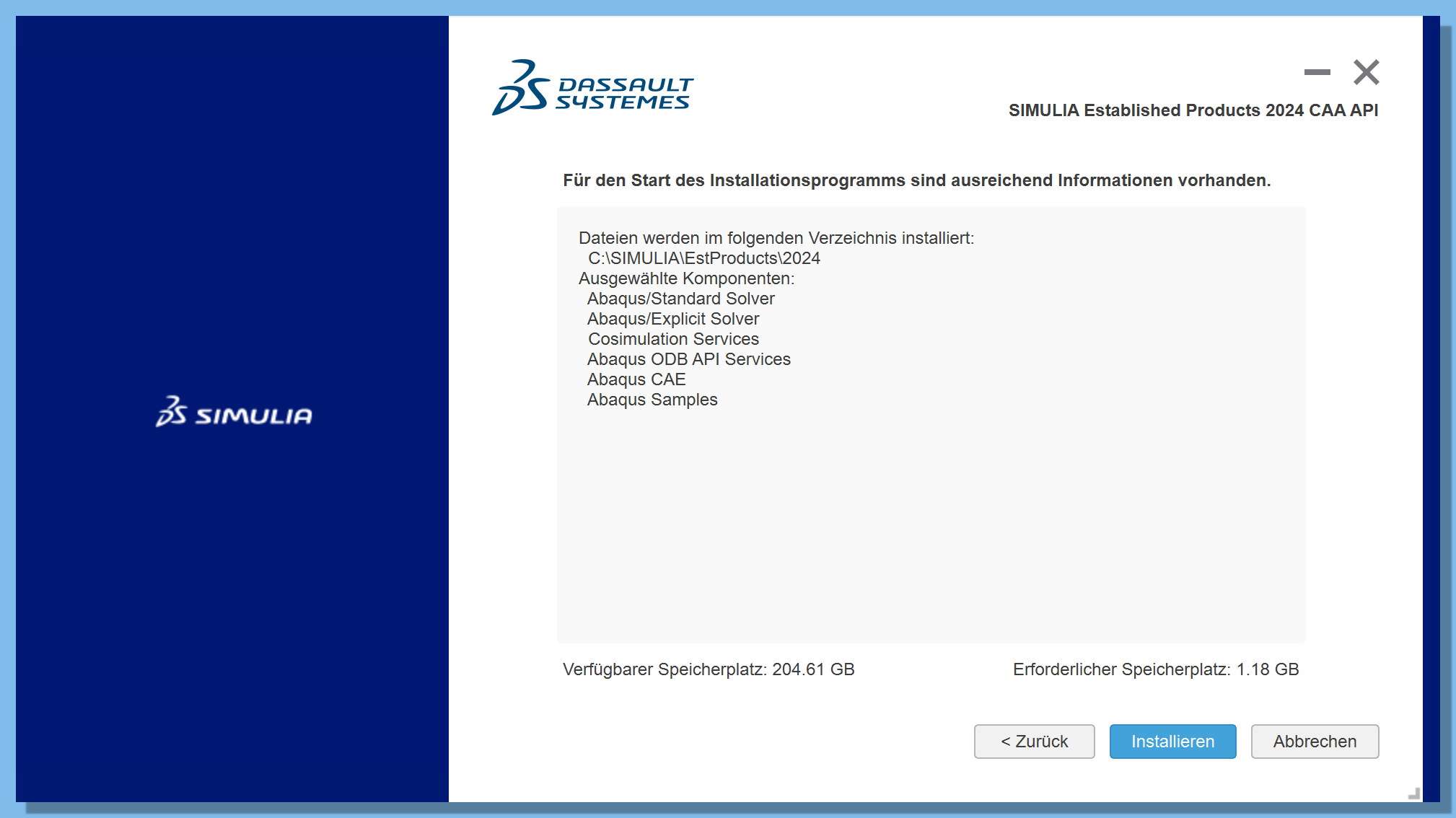Click the Erforderlicher Speicherplatz 1.18 GB label
The image size is (1456, 818).
click(x=1156, y=669)
